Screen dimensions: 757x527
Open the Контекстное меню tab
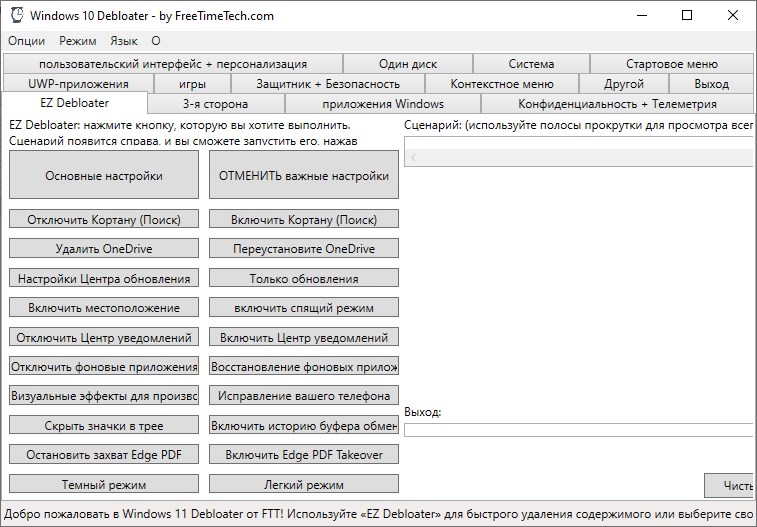502,83
